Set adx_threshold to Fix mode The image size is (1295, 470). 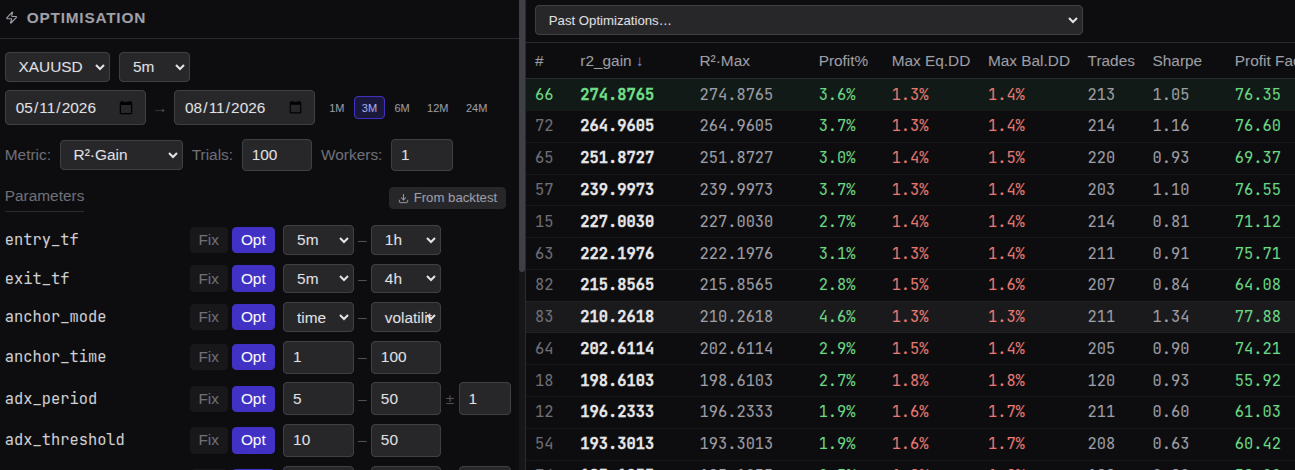(208, 440)
